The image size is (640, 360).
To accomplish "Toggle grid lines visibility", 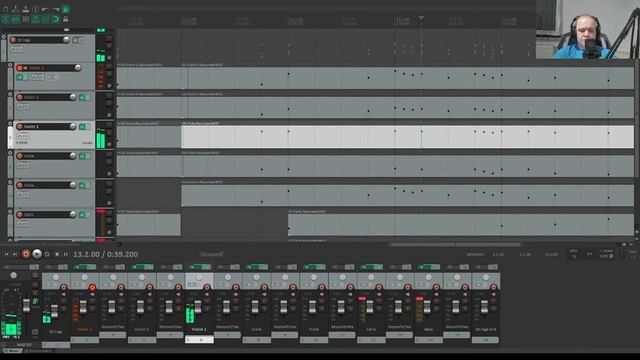I will point(45,19).
